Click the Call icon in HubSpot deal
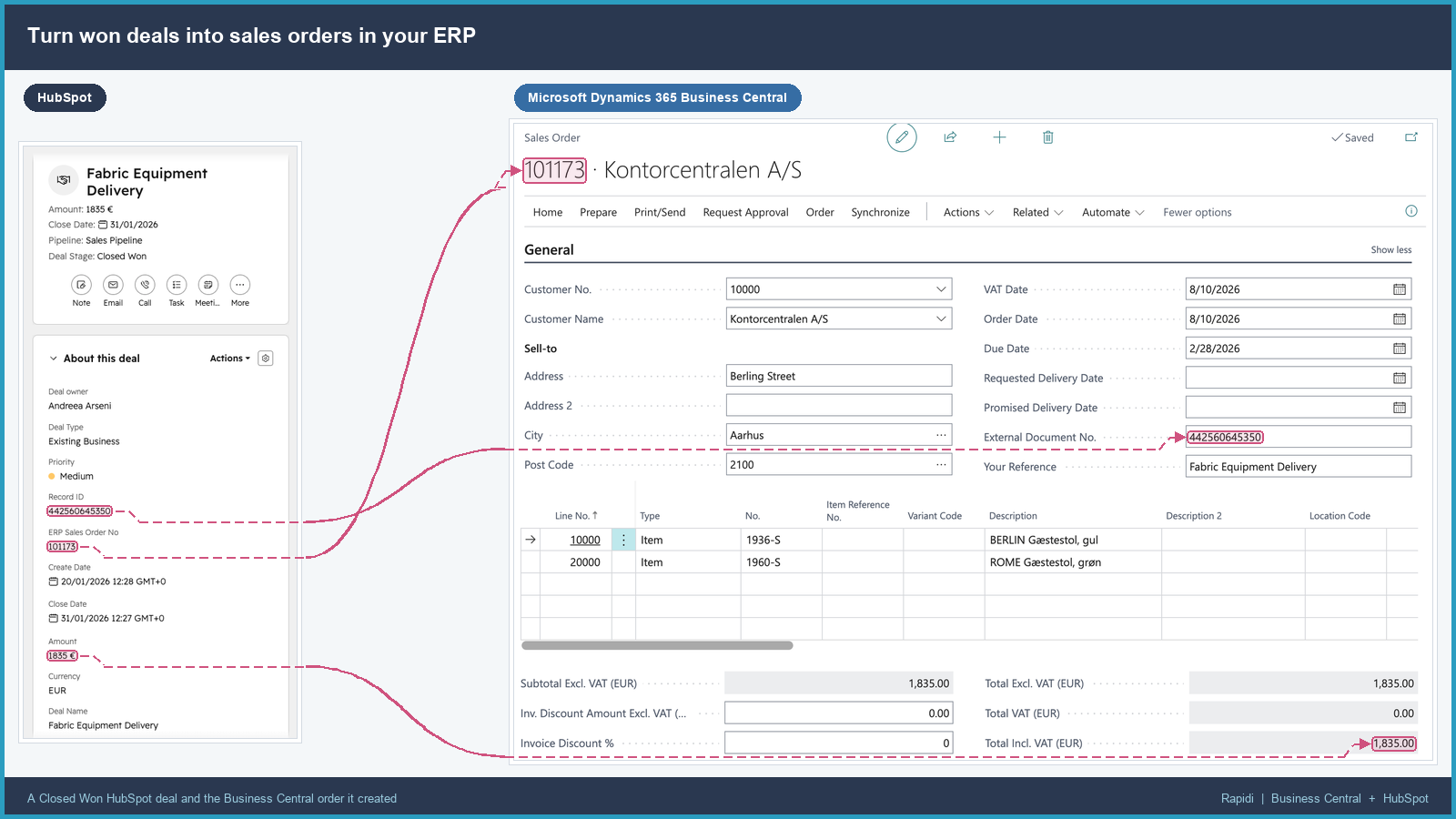The height and width of the screenshot is (819, 1456). [x=145, y=285]
